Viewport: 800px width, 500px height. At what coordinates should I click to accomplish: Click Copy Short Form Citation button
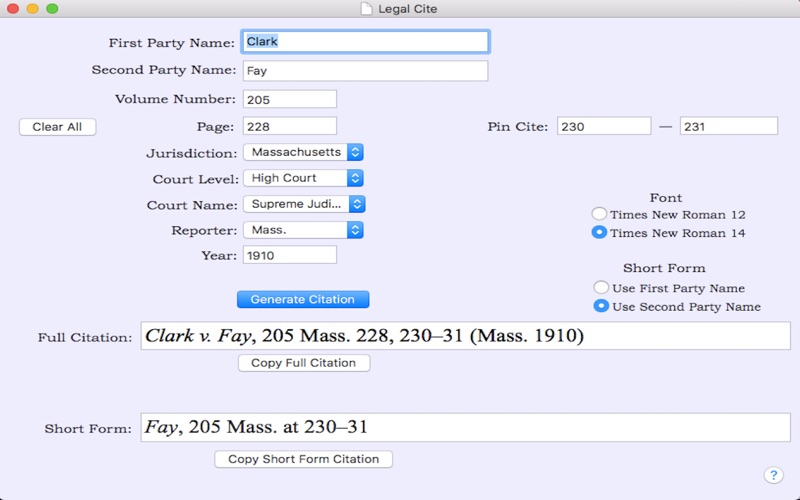(304, 459)
